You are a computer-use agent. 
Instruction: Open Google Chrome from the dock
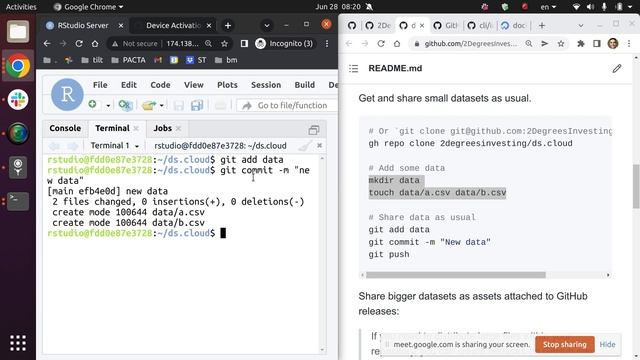pos(18,66)
